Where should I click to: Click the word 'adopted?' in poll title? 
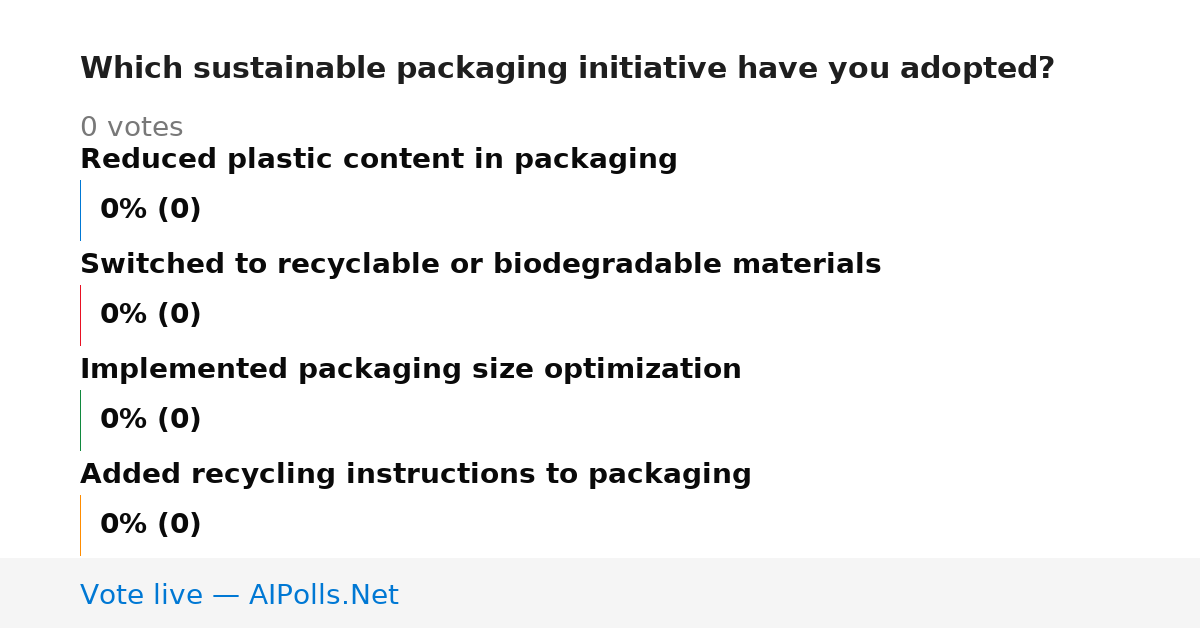[x=977, y=69]
